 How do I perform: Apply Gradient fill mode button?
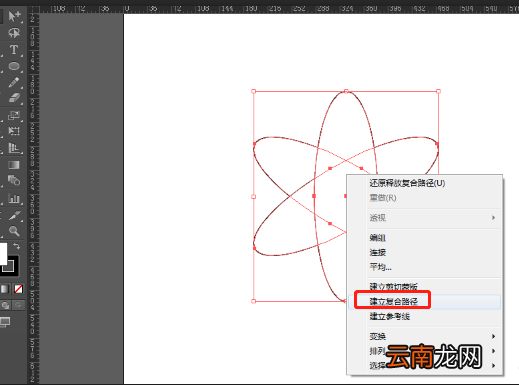(5, 289)
